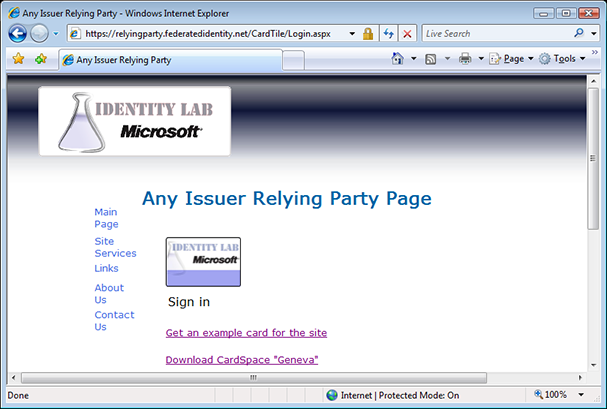Click the Print icon in the toolbar

pyautogui.click(x=465, y=59)
